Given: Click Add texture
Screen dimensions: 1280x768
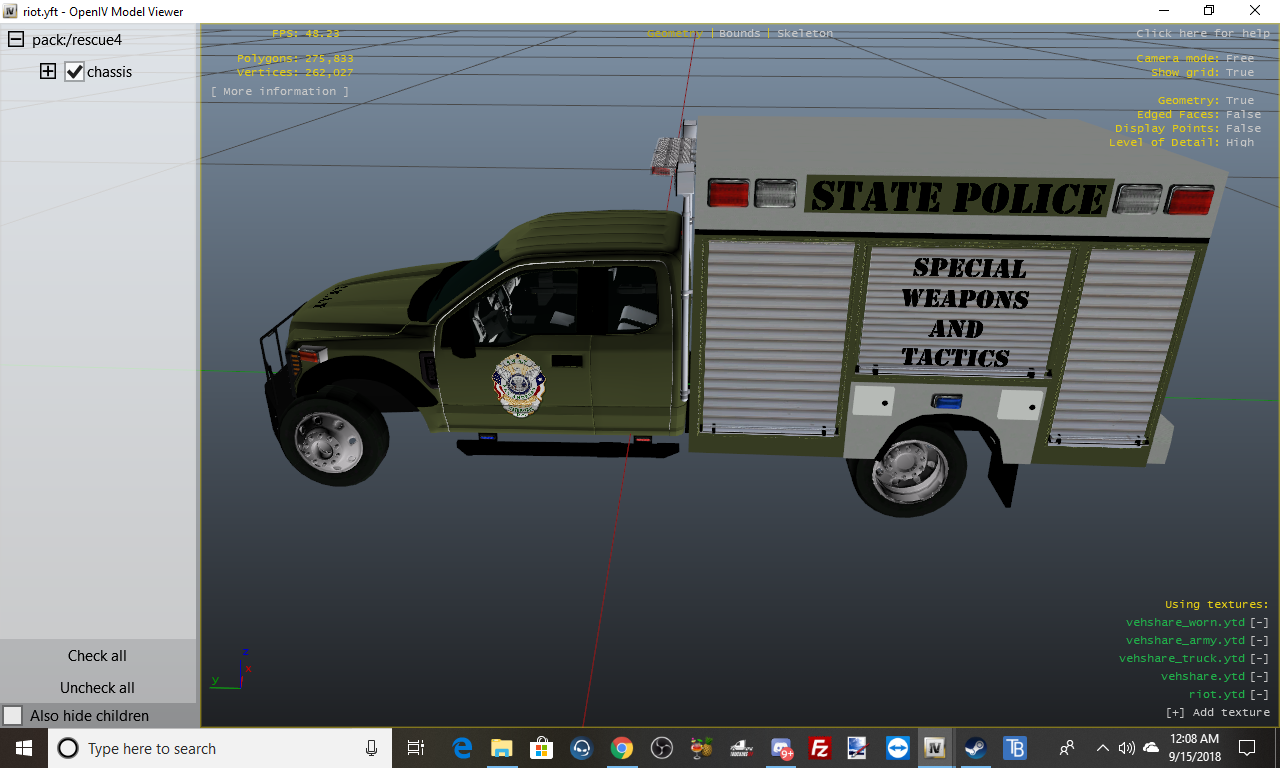Looking at the screenshot, I should click(x=1218, y=713).
